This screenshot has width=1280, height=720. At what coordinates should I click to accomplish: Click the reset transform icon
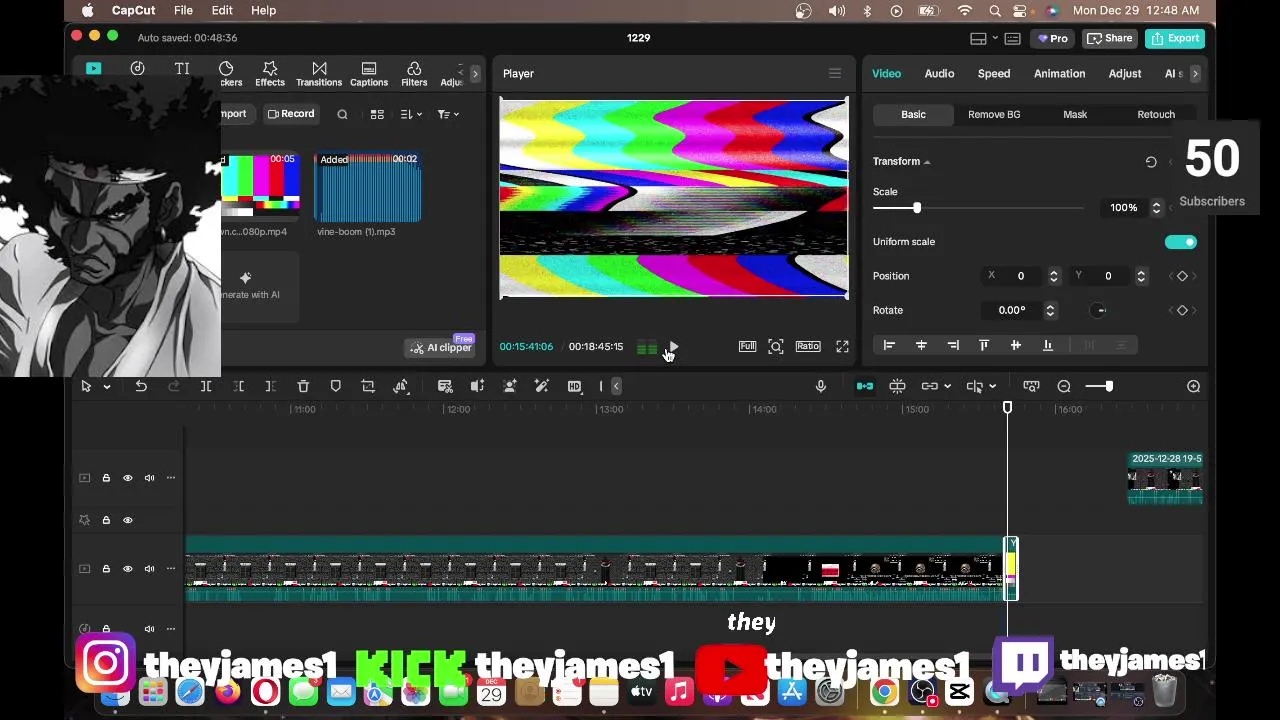pyautogui.click(x=1151, y=162)
